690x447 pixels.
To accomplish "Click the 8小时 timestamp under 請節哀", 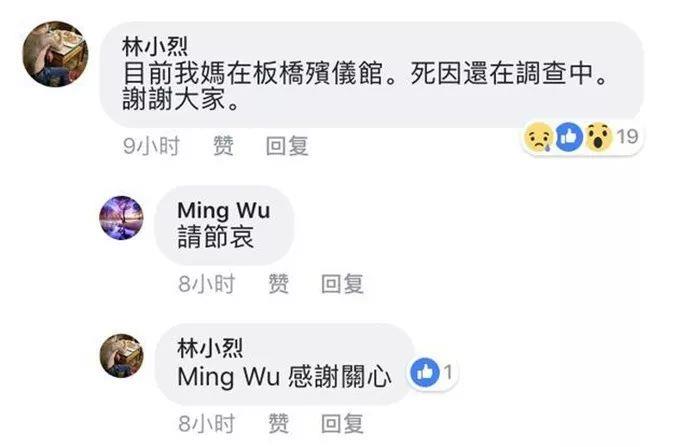I will tap(206, 284).
